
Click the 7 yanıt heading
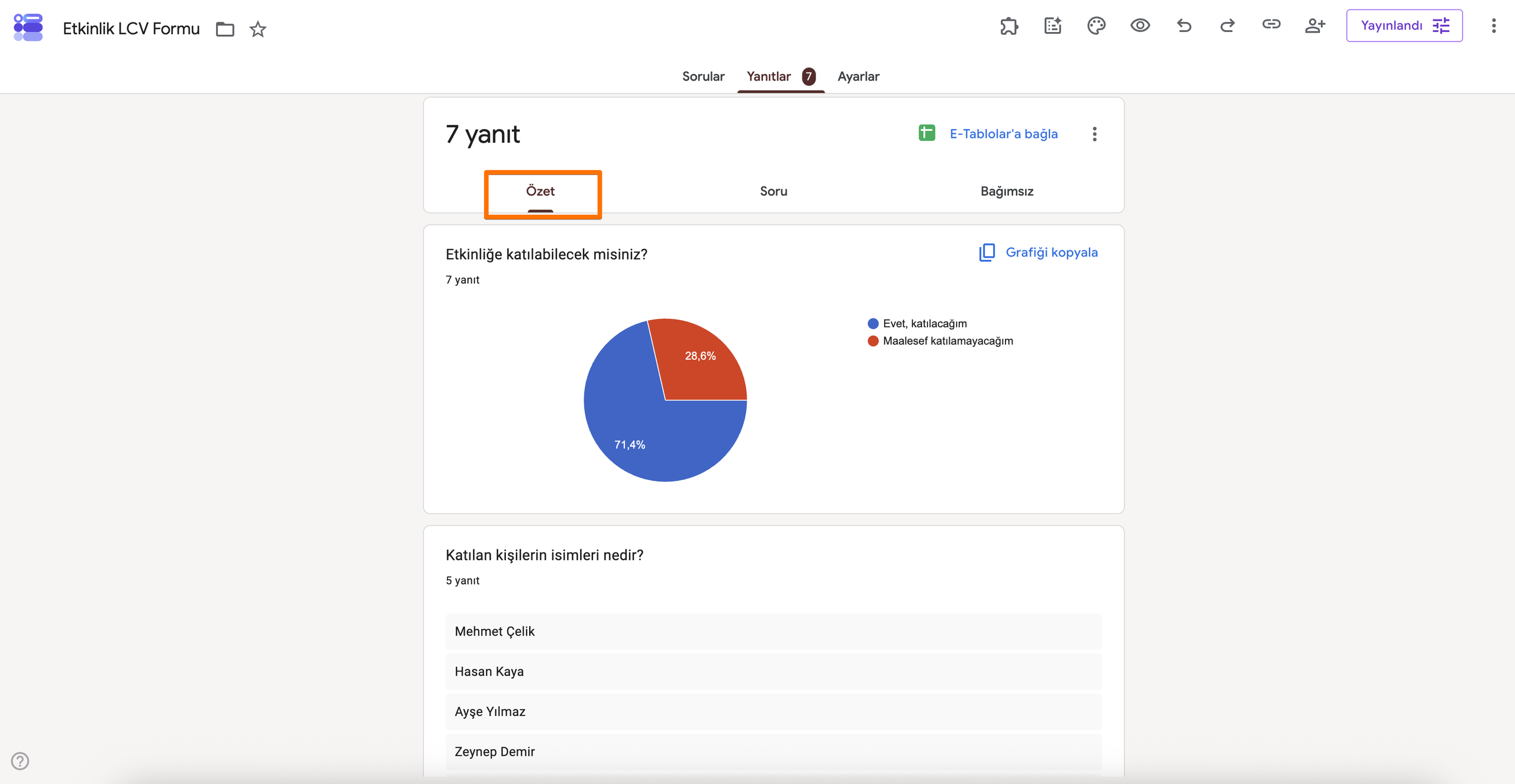(x=483, y=134)
